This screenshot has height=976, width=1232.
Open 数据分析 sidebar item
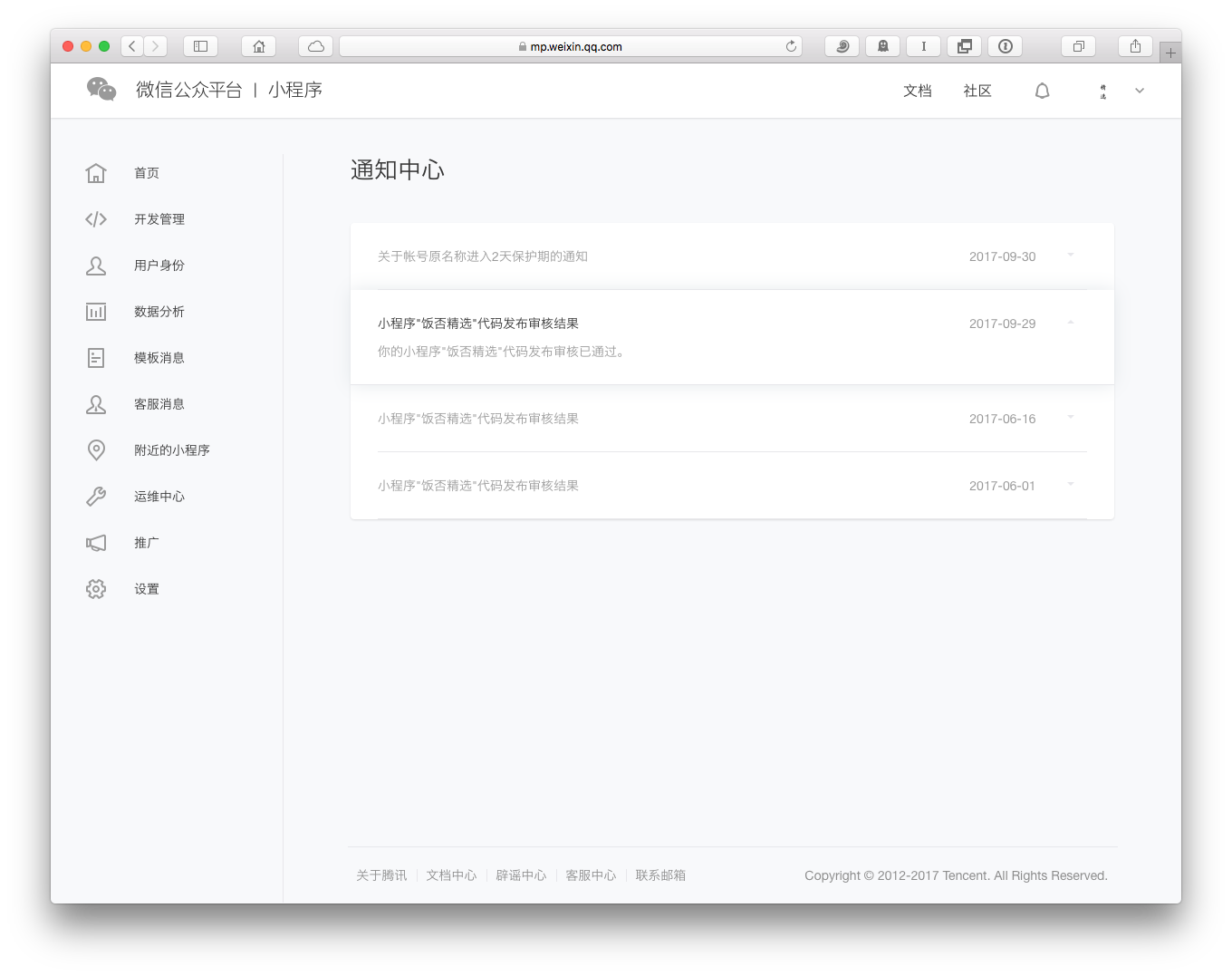(x=159, y=312)
